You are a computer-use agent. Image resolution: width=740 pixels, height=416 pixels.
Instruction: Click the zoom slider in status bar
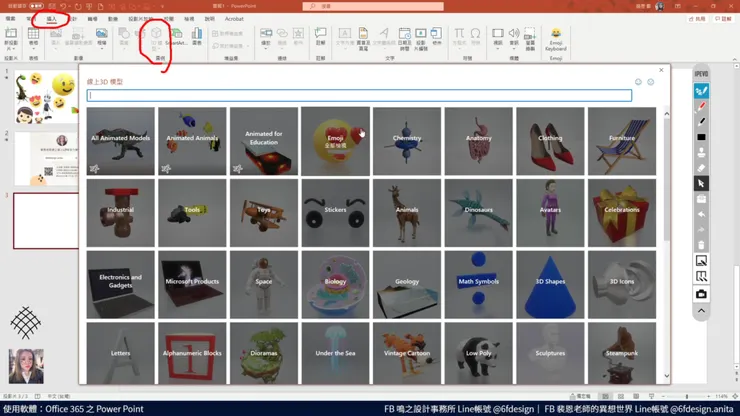point(686,396)
